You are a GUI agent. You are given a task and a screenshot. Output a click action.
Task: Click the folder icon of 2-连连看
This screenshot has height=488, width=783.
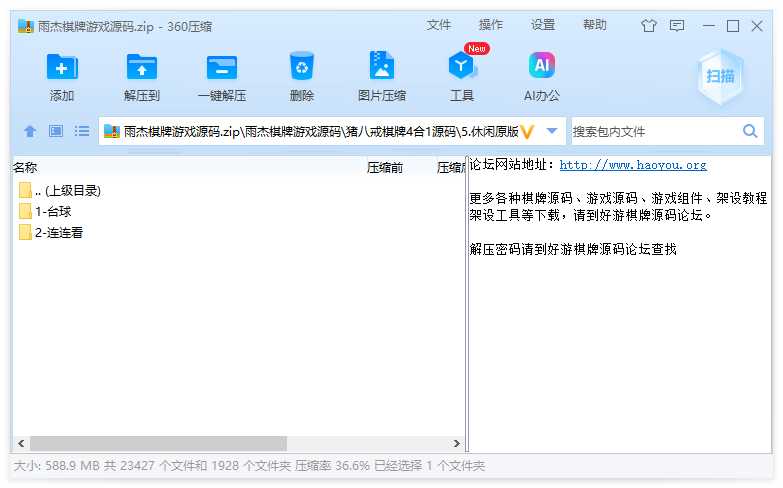[x=25, y=232]
